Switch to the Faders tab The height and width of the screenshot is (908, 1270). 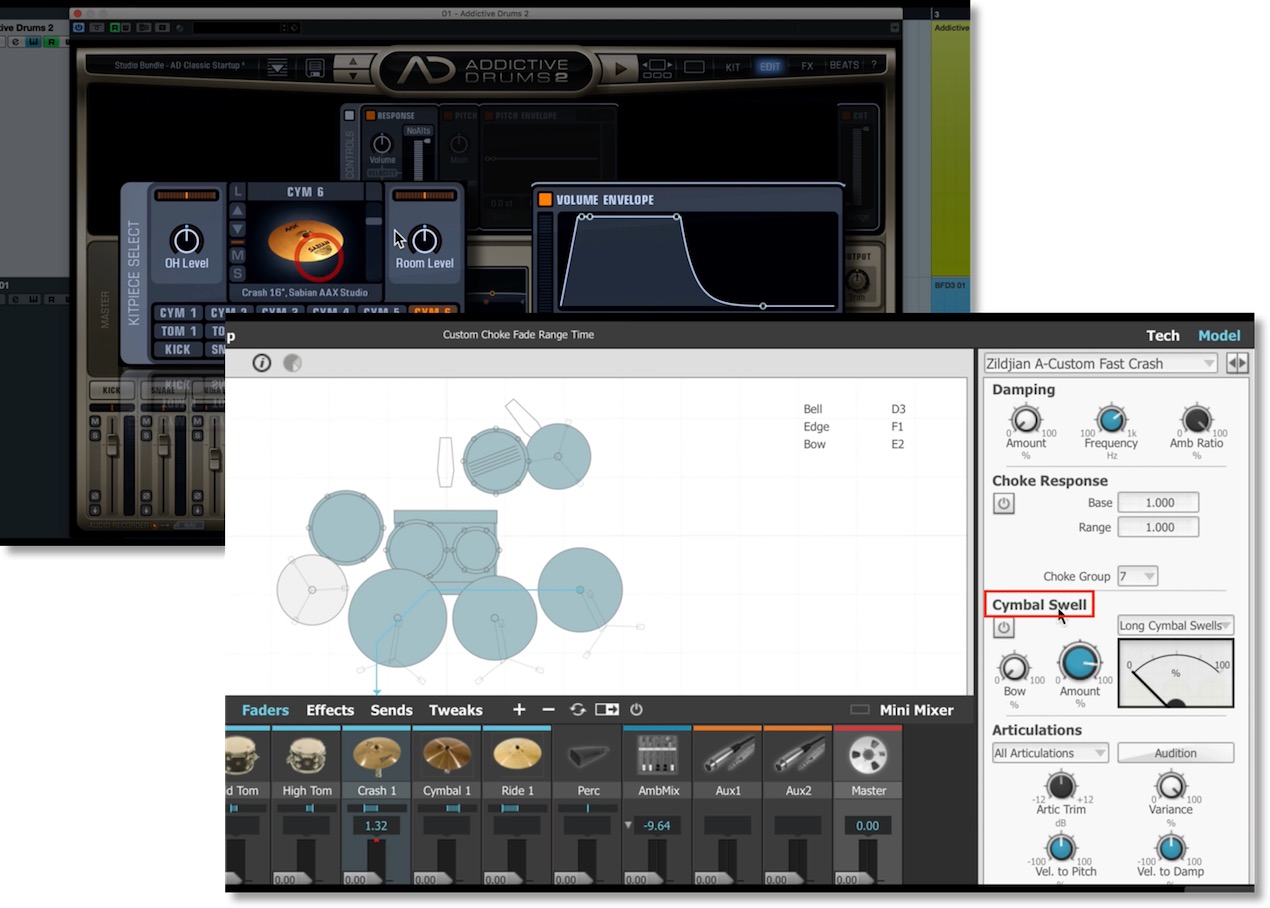click(x=265, y=710)
